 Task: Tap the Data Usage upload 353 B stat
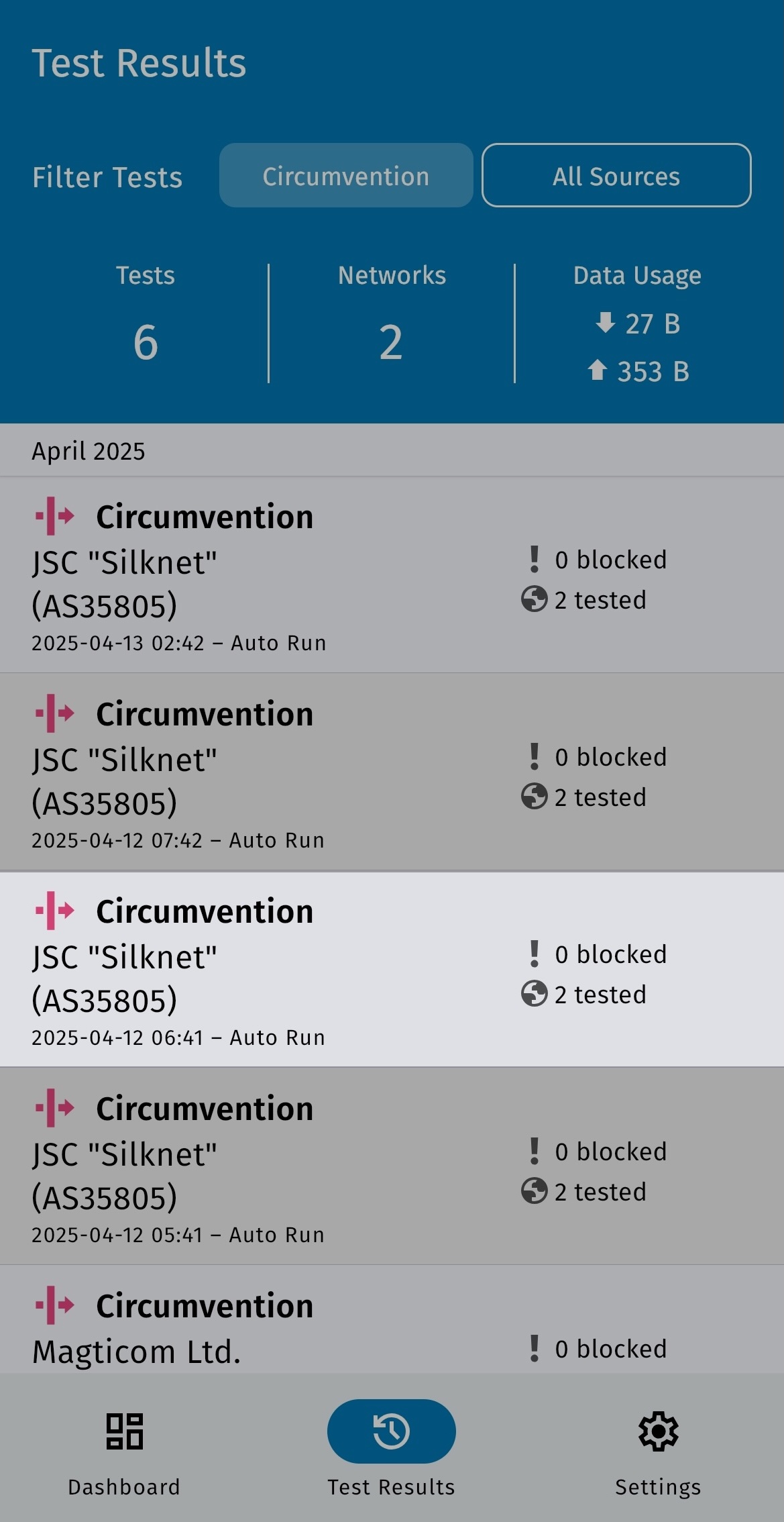(638, 371)
